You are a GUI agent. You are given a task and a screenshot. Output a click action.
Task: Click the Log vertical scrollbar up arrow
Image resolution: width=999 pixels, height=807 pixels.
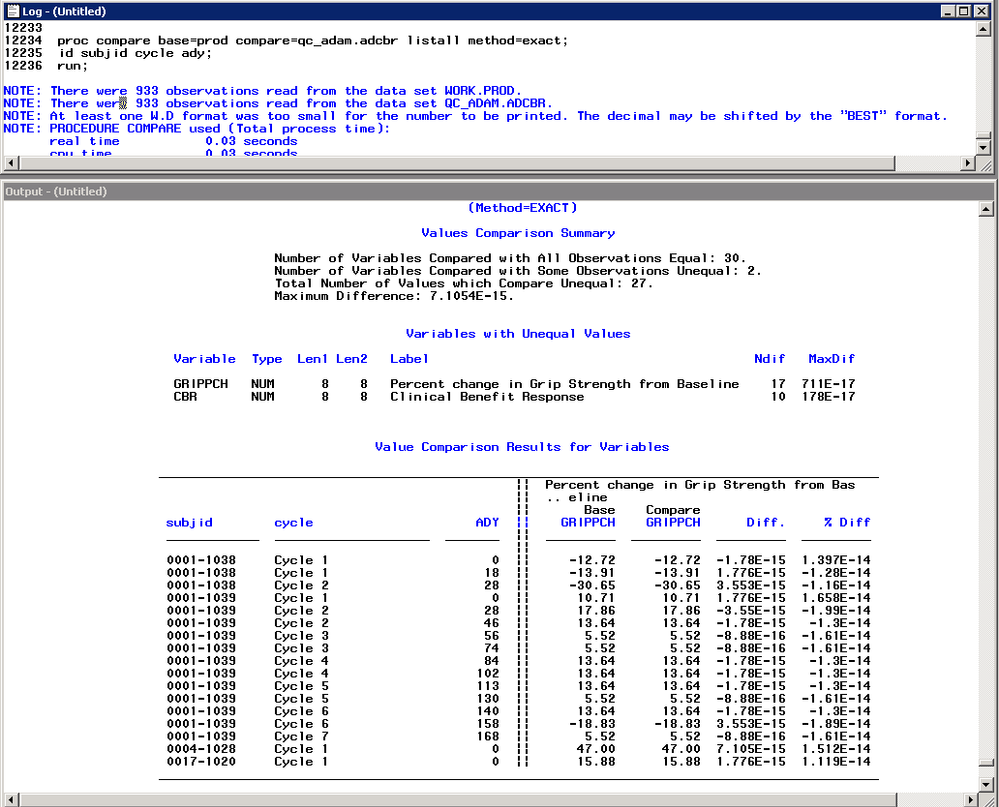coord(983,30)
